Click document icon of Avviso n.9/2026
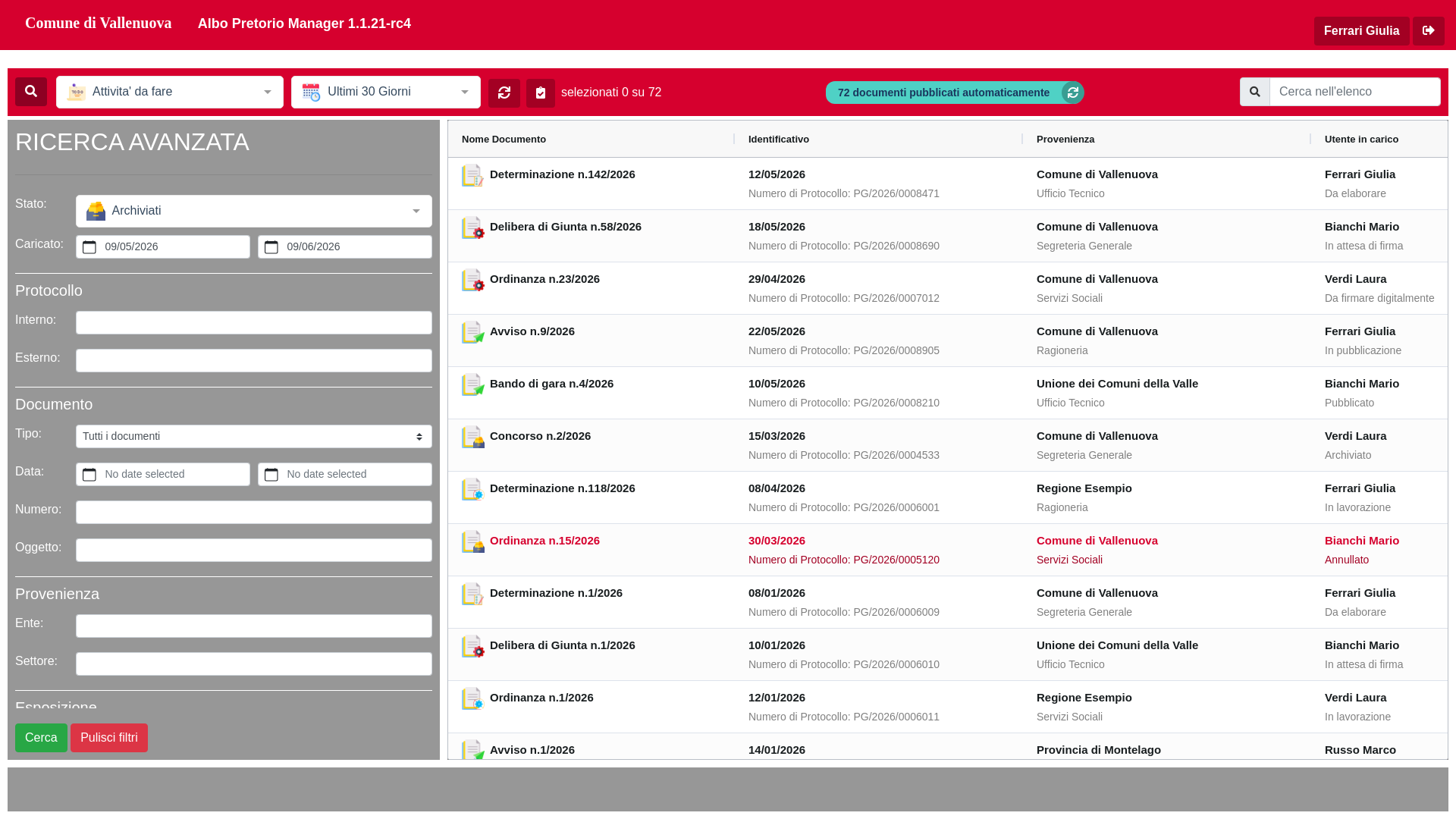This screenshot has width=1456, height=819. coord(472,332)
